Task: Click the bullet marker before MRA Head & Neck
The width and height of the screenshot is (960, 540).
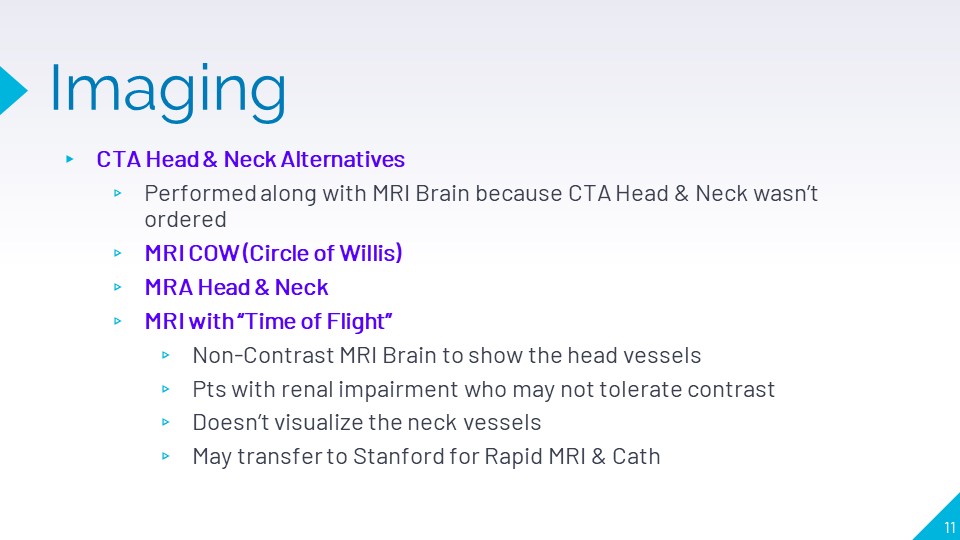Action: [118, 288]
